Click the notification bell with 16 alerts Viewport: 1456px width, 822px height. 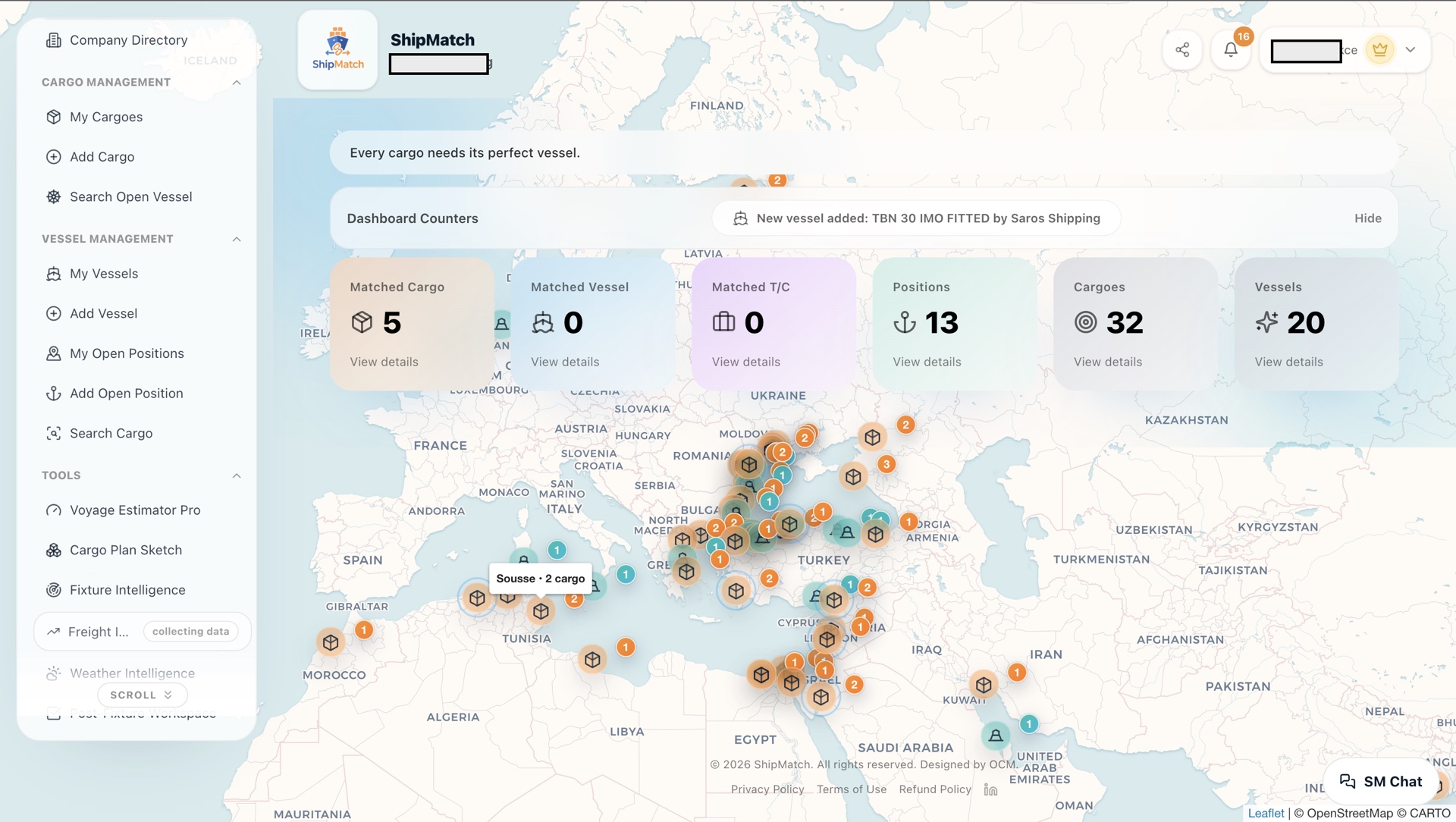pyautogui.click(x=1230, y=49)
